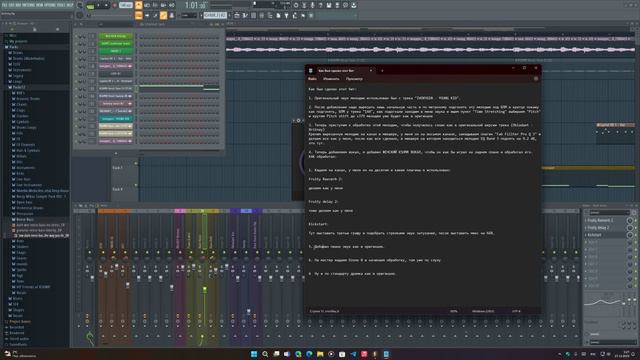Click the red Record button
Image resolution: width=640 pixels, height=360 pixels.
(x=115, y=5)
